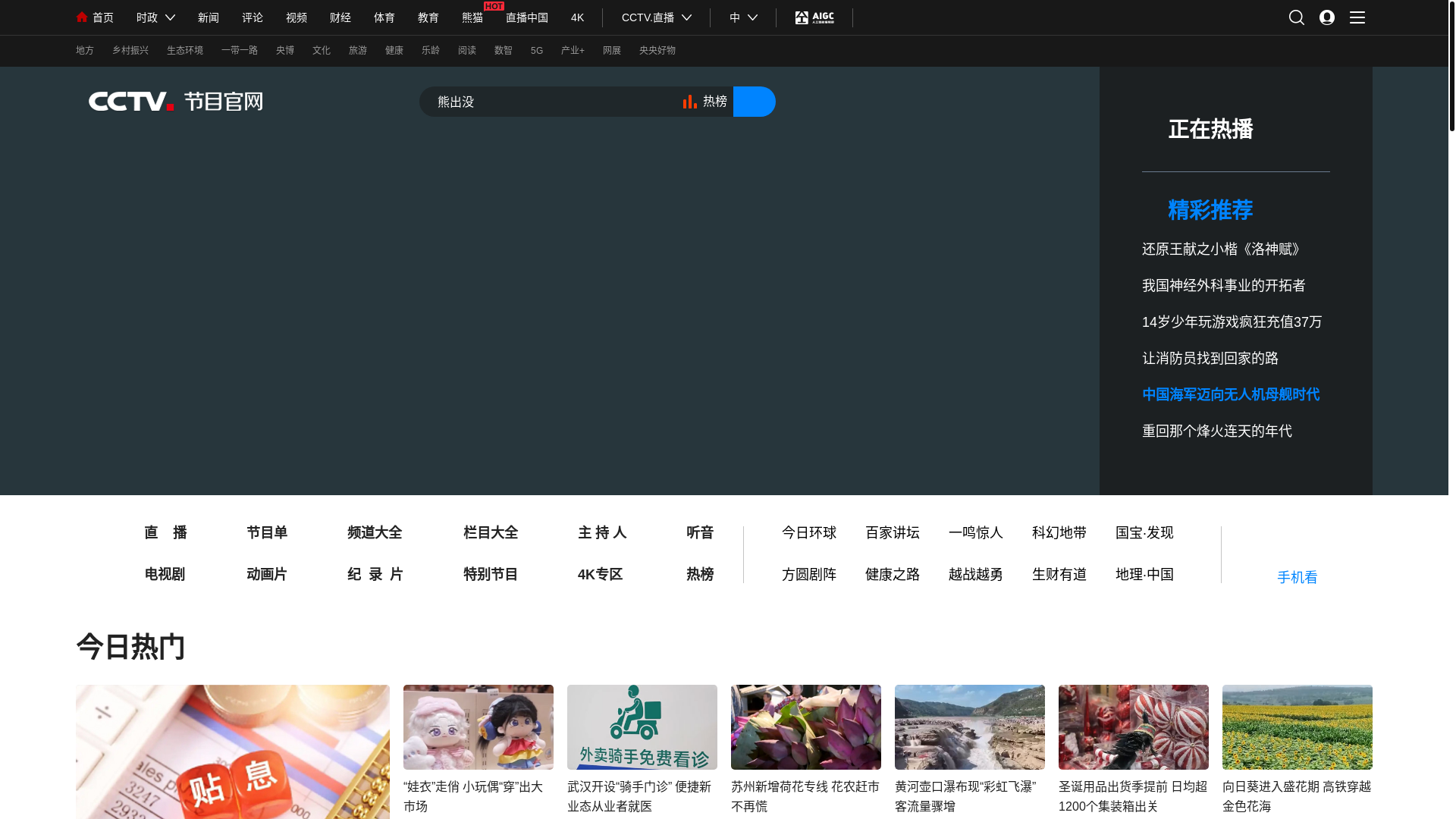
Task: Open the 今日环球 program link
Action: pyautogui.click(x=809, y=532)
